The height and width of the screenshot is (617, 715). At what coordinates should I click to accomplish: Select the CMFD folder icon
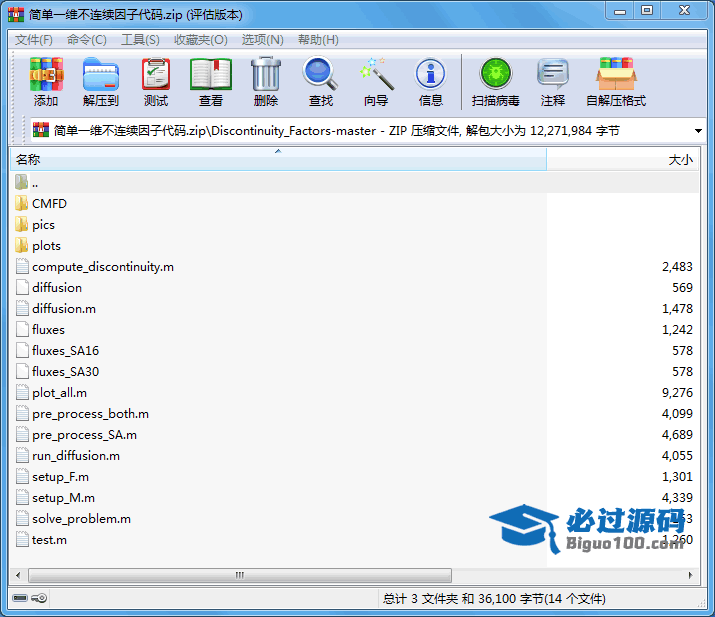pos(21,203)
